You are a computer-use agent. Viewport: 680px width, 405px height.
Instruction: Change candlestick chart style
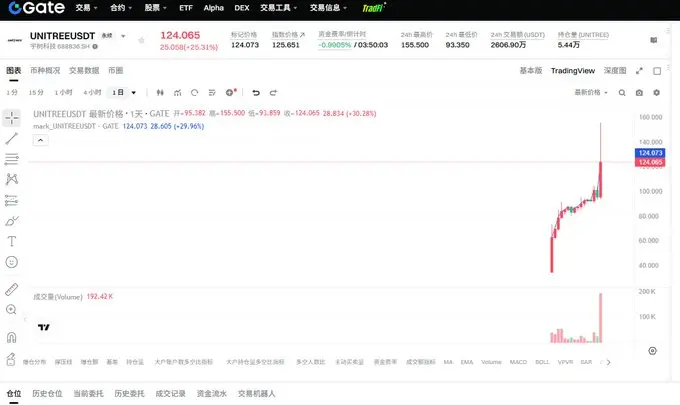coord(160,92)
